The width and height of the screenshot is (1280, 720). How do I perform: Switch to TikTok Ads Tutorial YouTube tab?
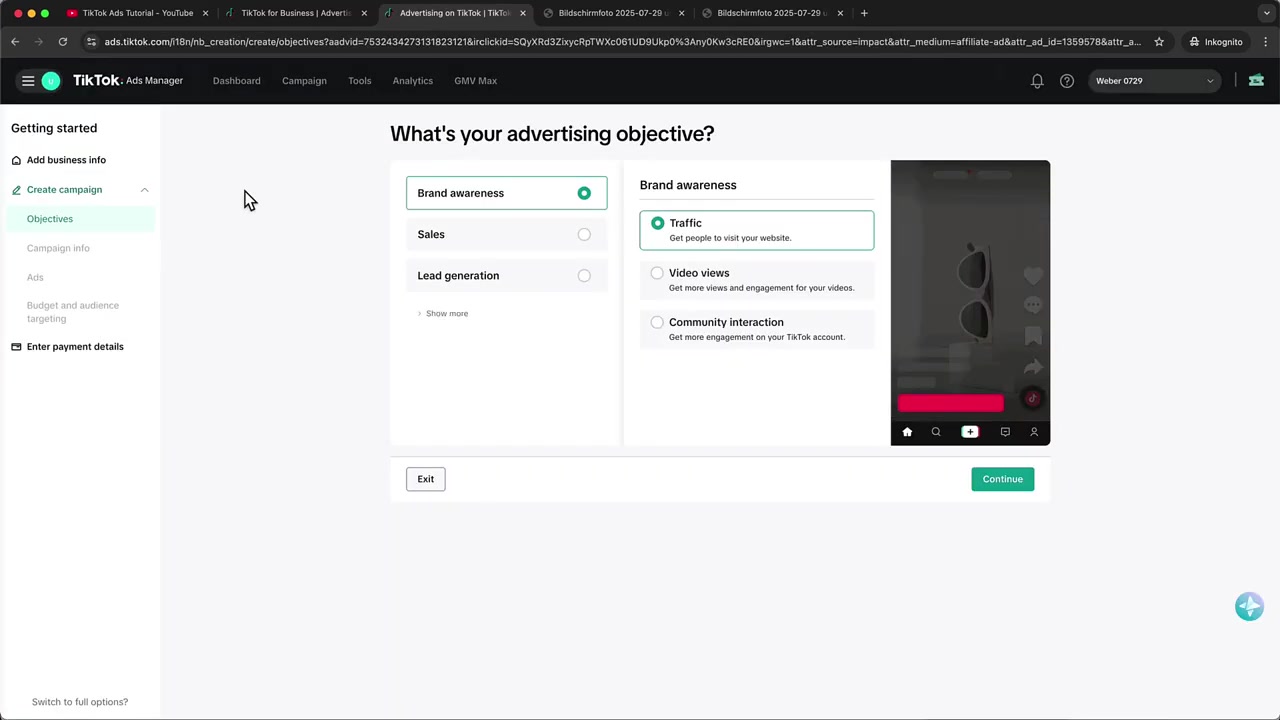137,13
